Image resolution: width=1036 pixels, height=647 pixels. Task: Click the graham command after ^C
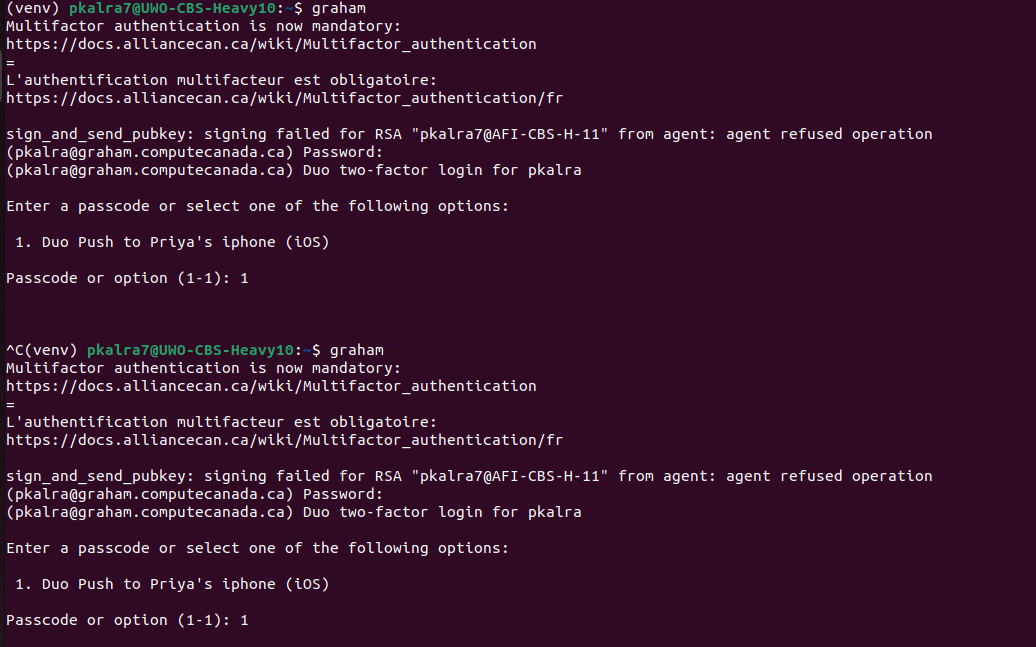[355, 350]
